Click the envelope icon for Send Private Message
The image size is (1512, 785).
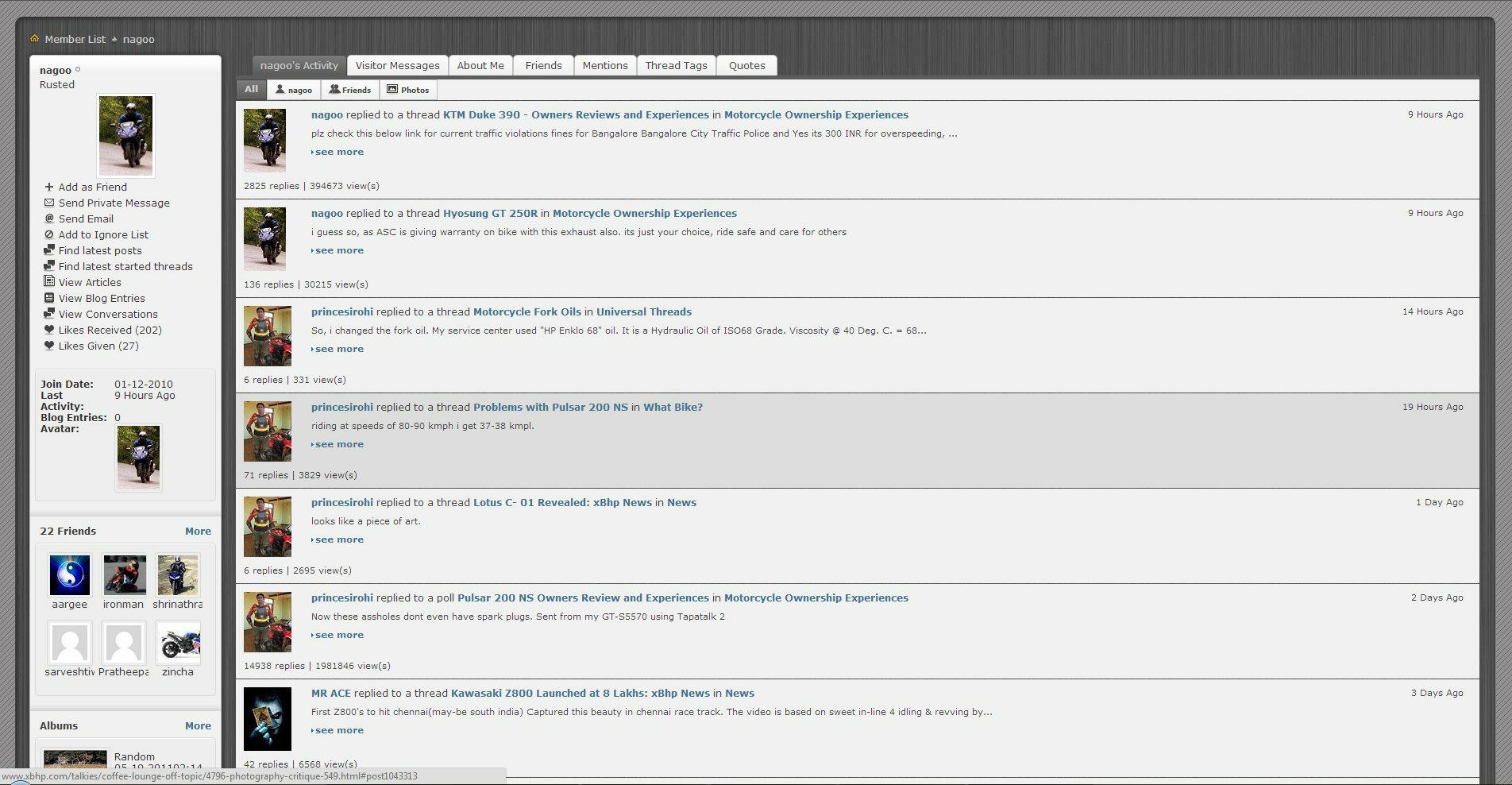point(49,203)
